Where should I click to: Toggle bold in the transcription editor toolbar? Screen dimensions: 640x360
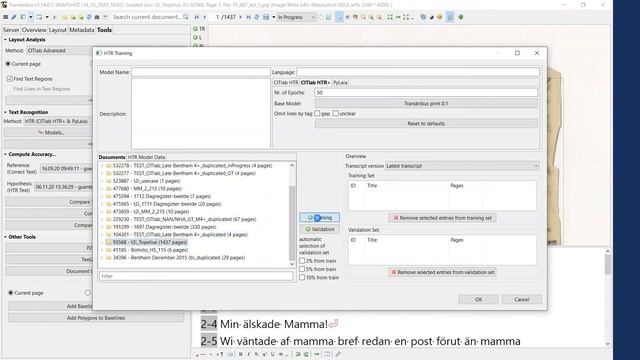pos(240,354)
